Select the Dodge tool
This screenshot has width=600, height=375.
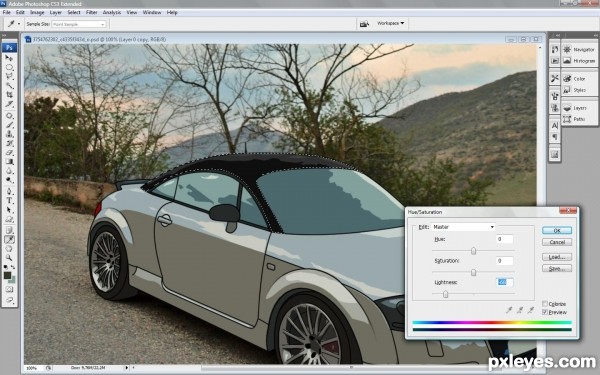click(x=9, y=180)
